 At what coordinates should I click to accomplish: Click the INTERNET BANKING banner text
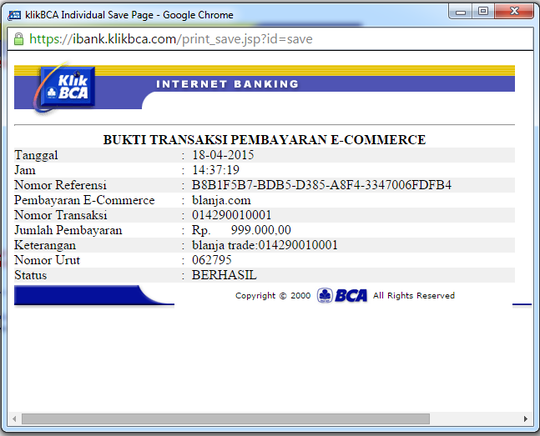tap(227, 84)
